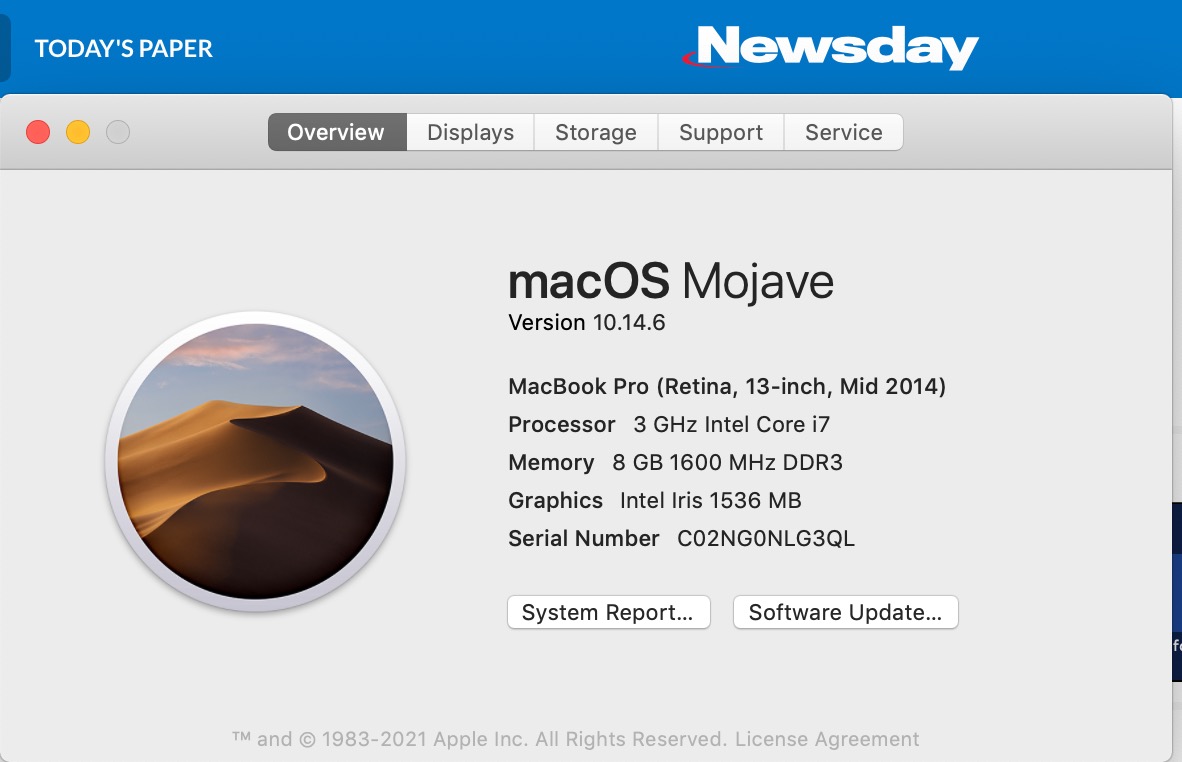Click serial number C02NG0NLG3QL
This screenshot has height=762, width=1182.
click(x=766, y=538)
